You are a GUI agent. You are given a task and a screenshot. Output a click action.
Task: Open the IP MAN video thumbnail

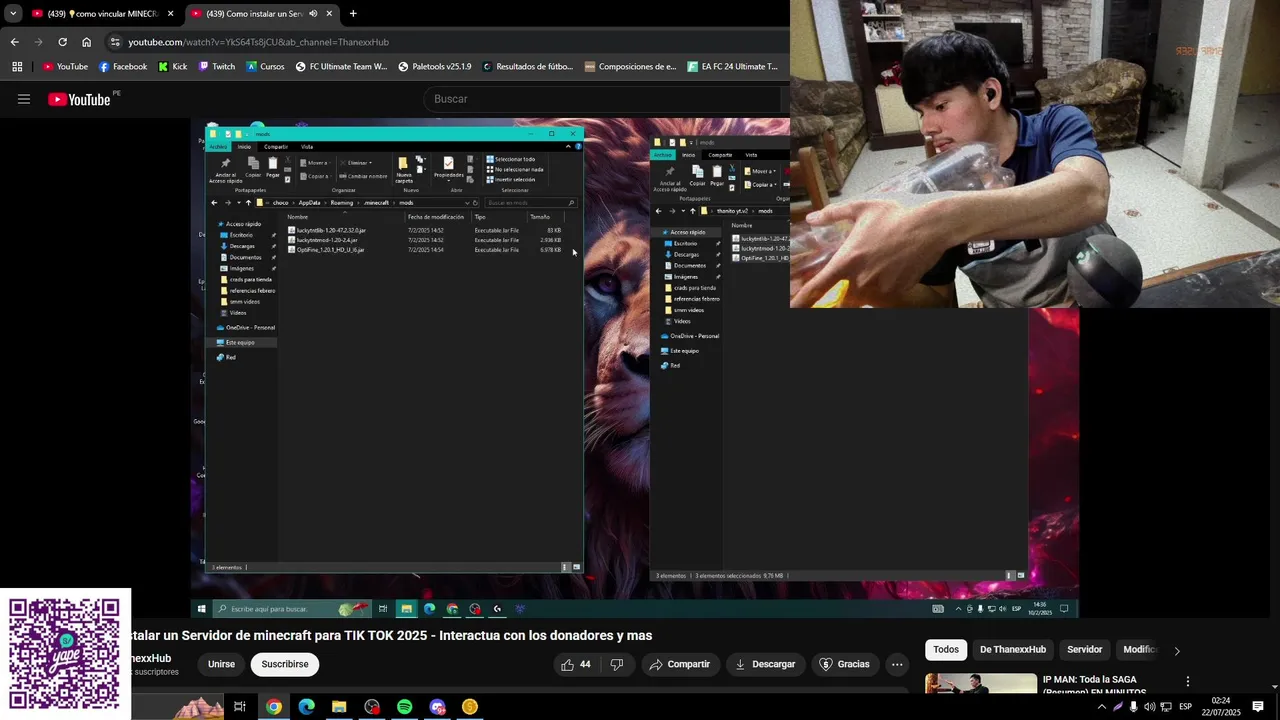click(x=981, y=683)
